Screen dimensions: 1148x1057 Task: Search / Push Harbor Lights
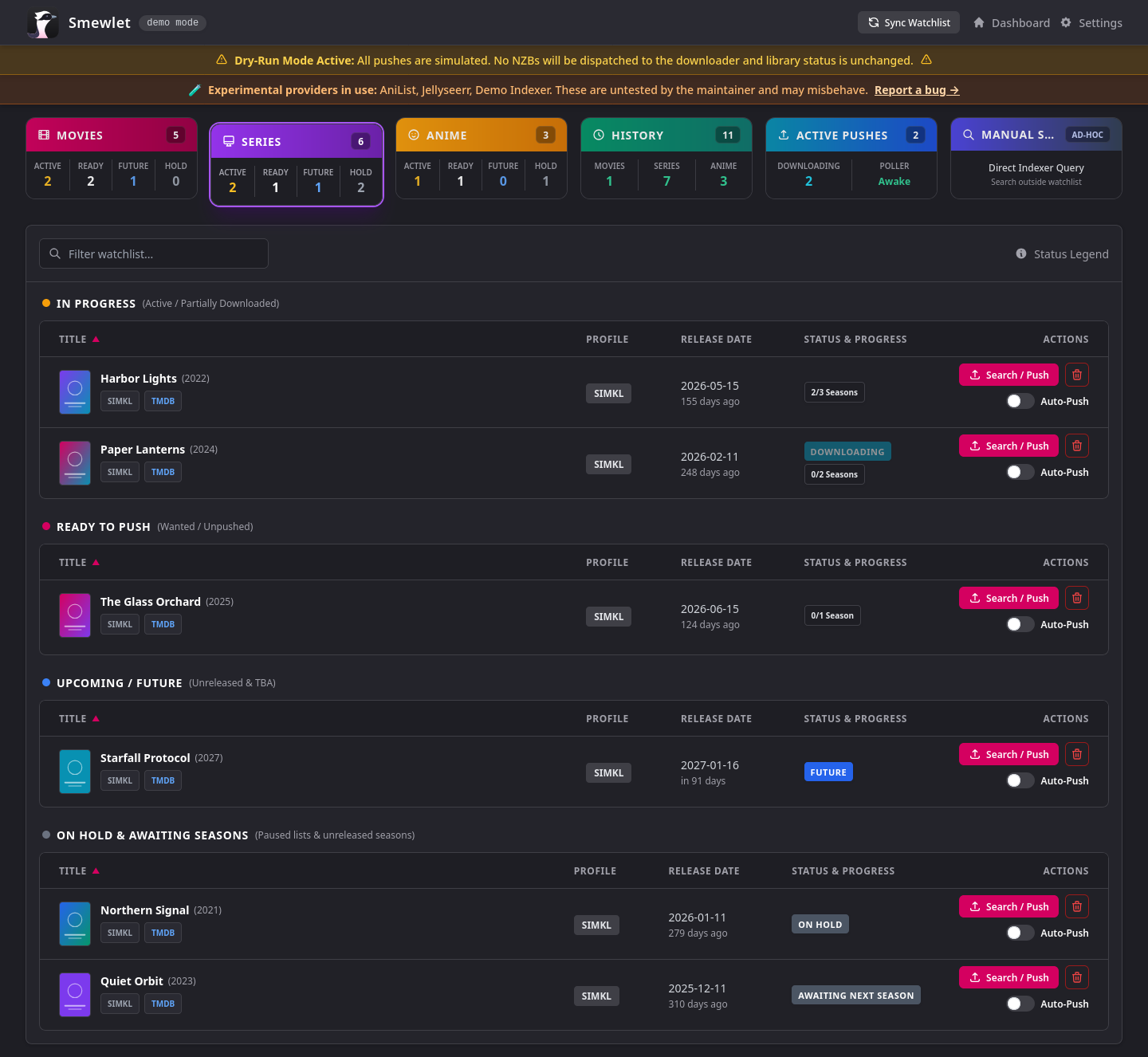1008,375
